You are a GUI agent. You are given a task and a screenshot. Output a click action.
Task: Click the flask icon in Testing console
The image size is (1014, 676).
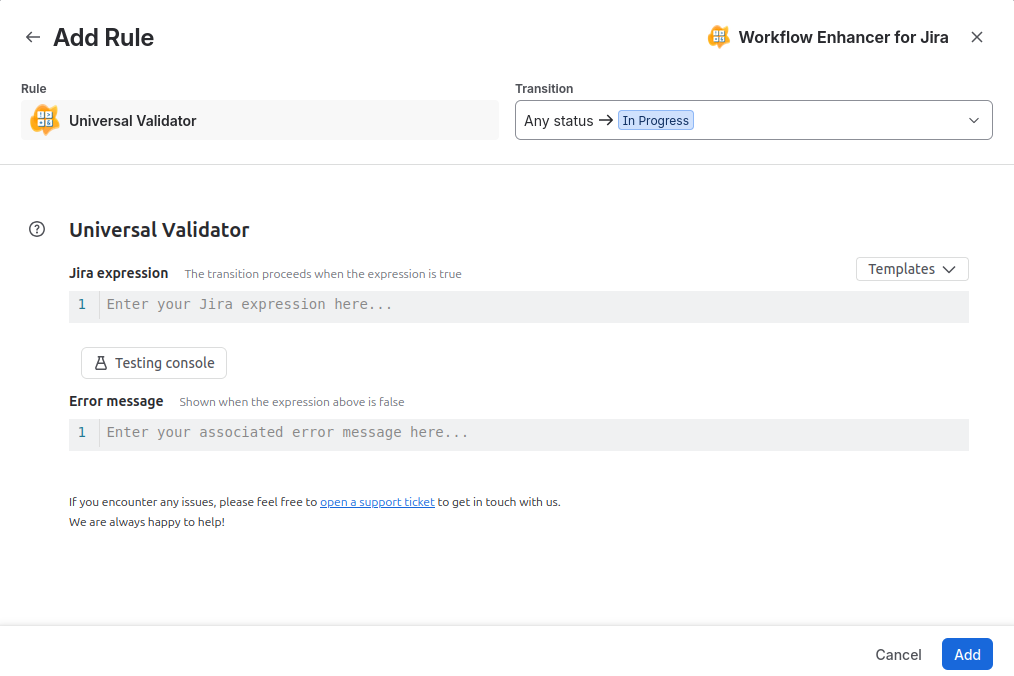pyautogui.click(x=101, y=363)
